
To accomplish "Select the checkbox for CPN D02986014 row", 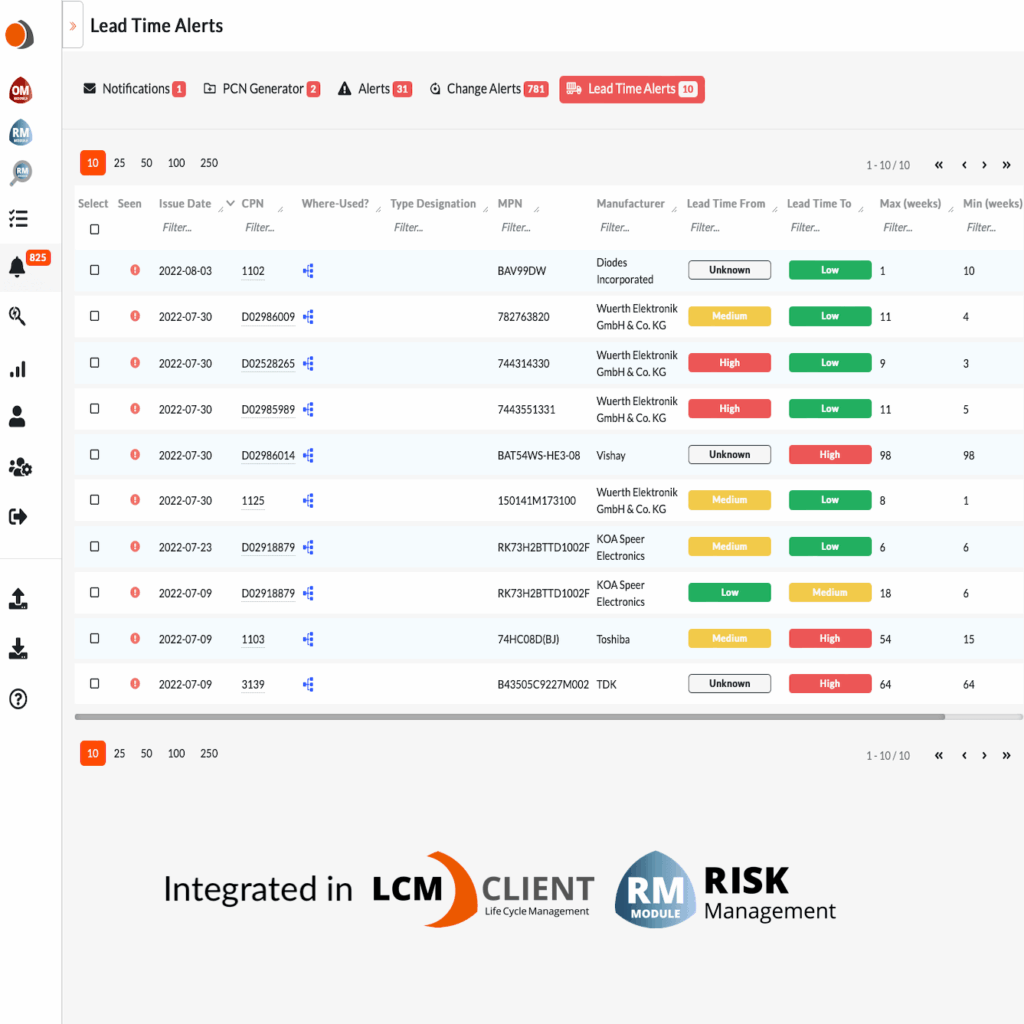I will pyautogui.click(x=93, y=454).
